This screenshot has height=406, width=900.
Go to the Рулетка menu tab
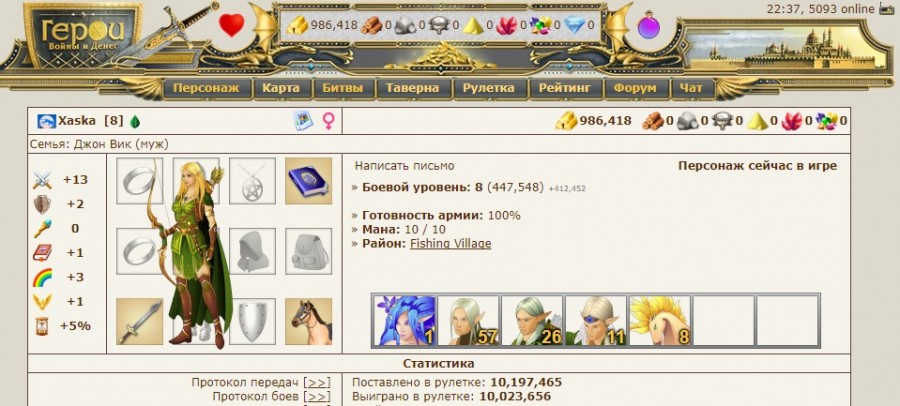488,88
